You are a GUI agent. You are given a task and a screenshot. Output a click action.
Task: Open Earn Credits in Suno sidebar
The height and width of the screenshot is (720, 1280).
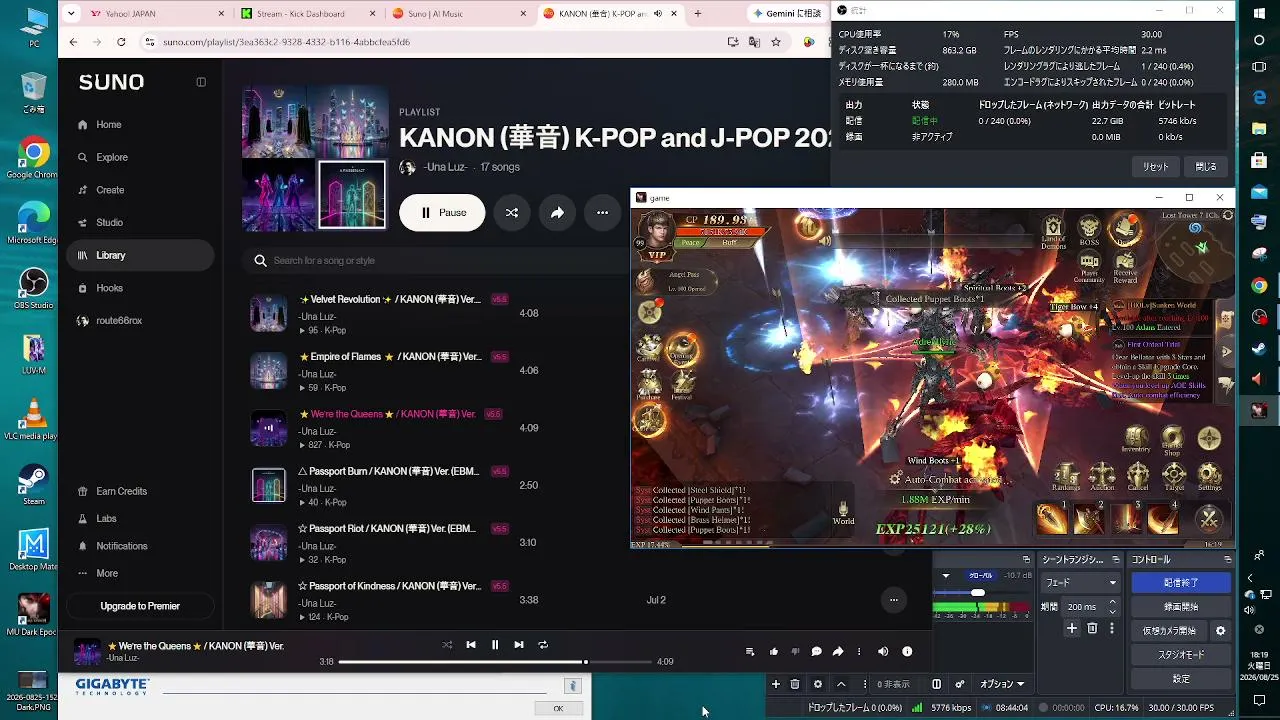(x=140, y=491)
